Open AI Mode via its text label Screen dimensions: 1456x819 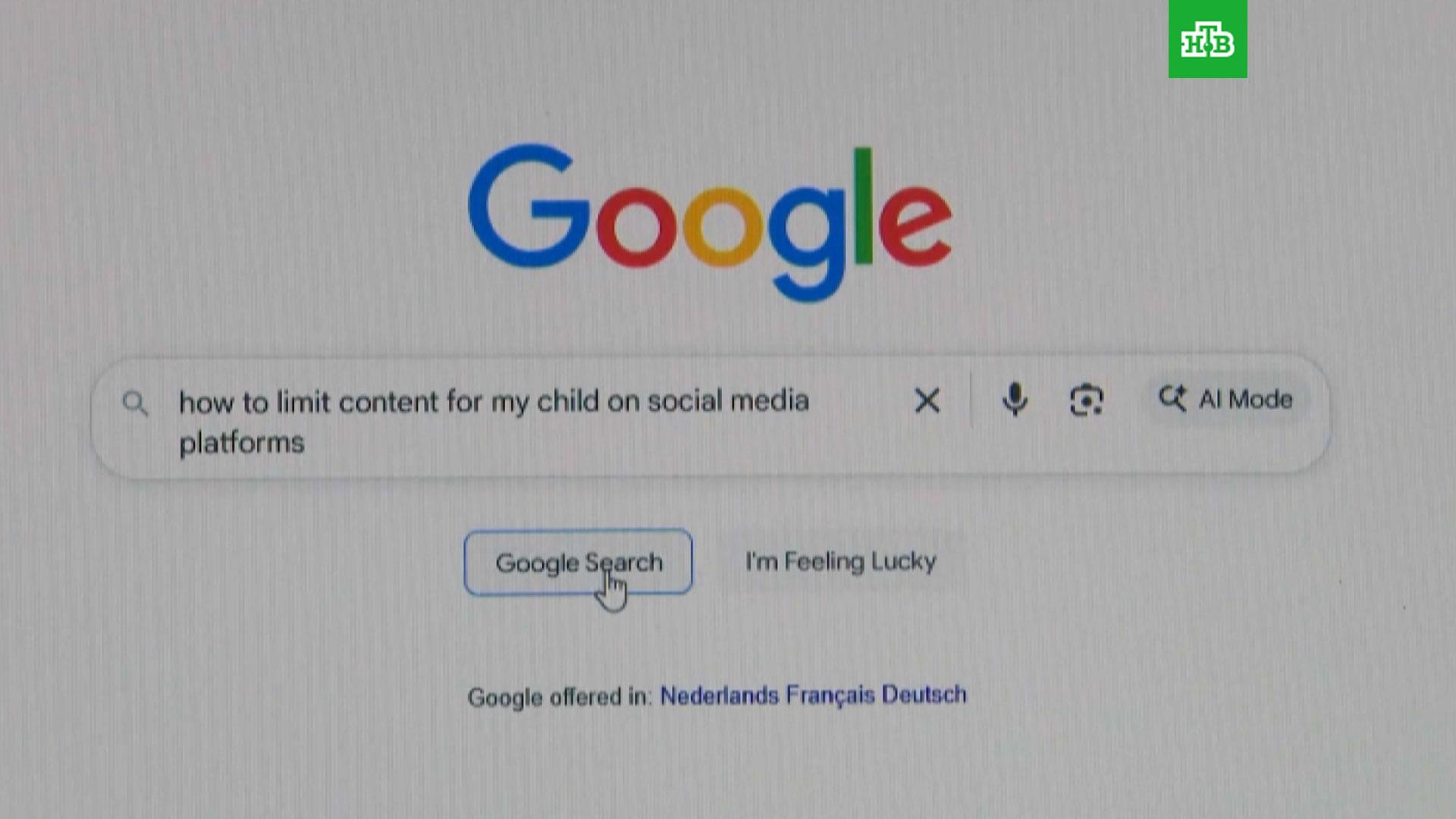tap(1245, 399)
